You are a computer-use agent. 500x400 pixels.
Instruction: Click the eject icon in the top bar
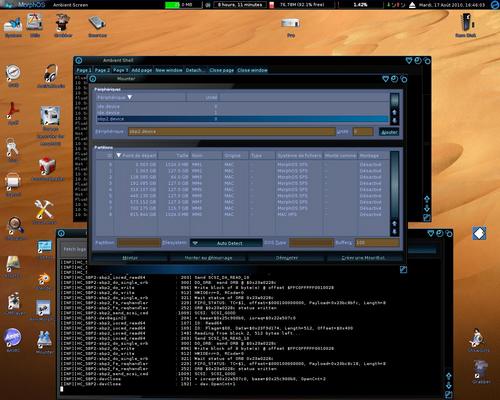[x=412, y=5]
